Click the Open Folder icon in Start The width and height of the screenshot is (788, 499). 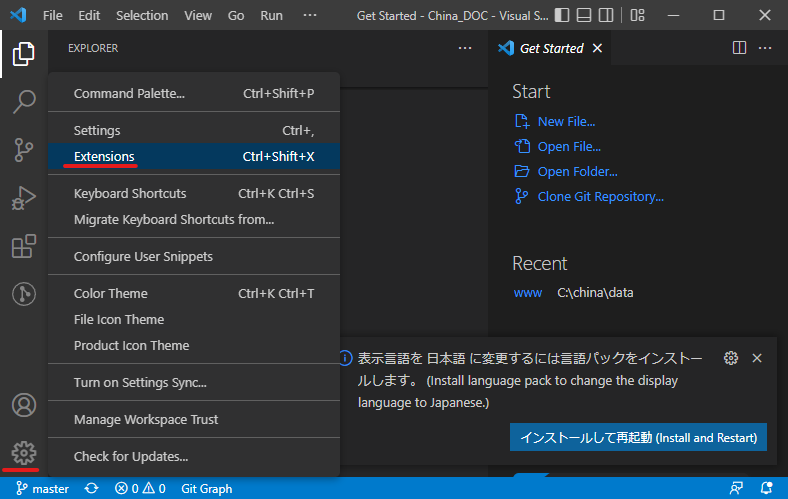point(522,171)
